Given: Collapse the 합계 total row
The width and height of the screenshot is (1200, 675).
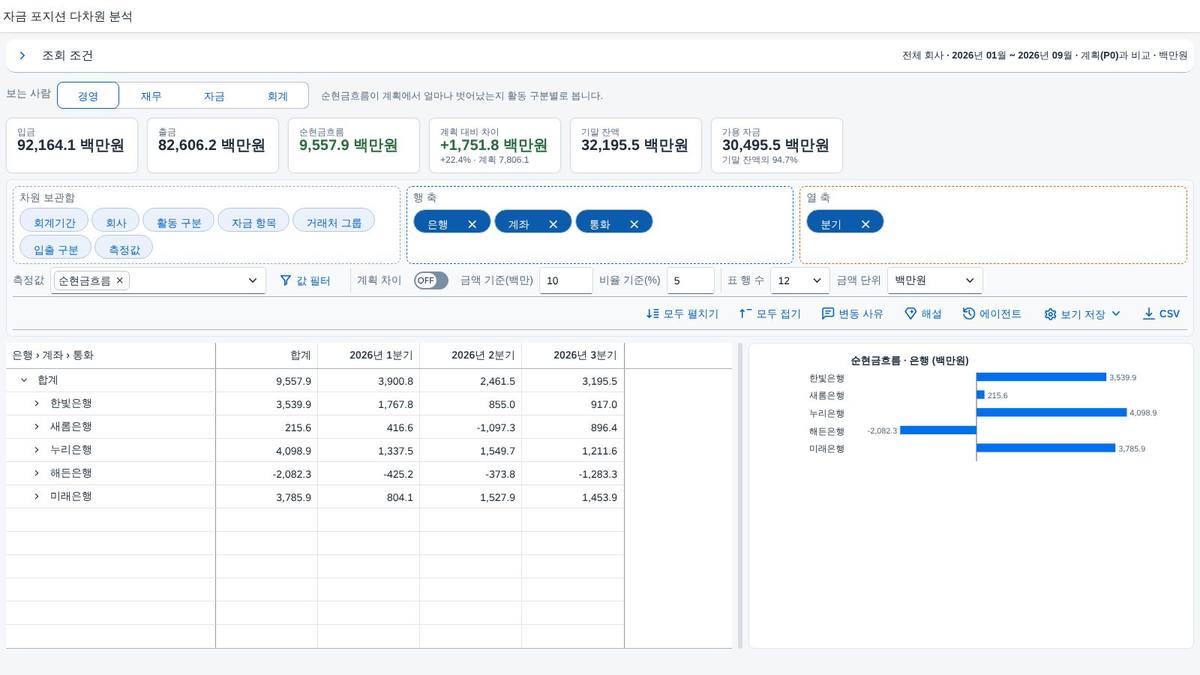Looking at the screenshot, I should coord(23,380).
